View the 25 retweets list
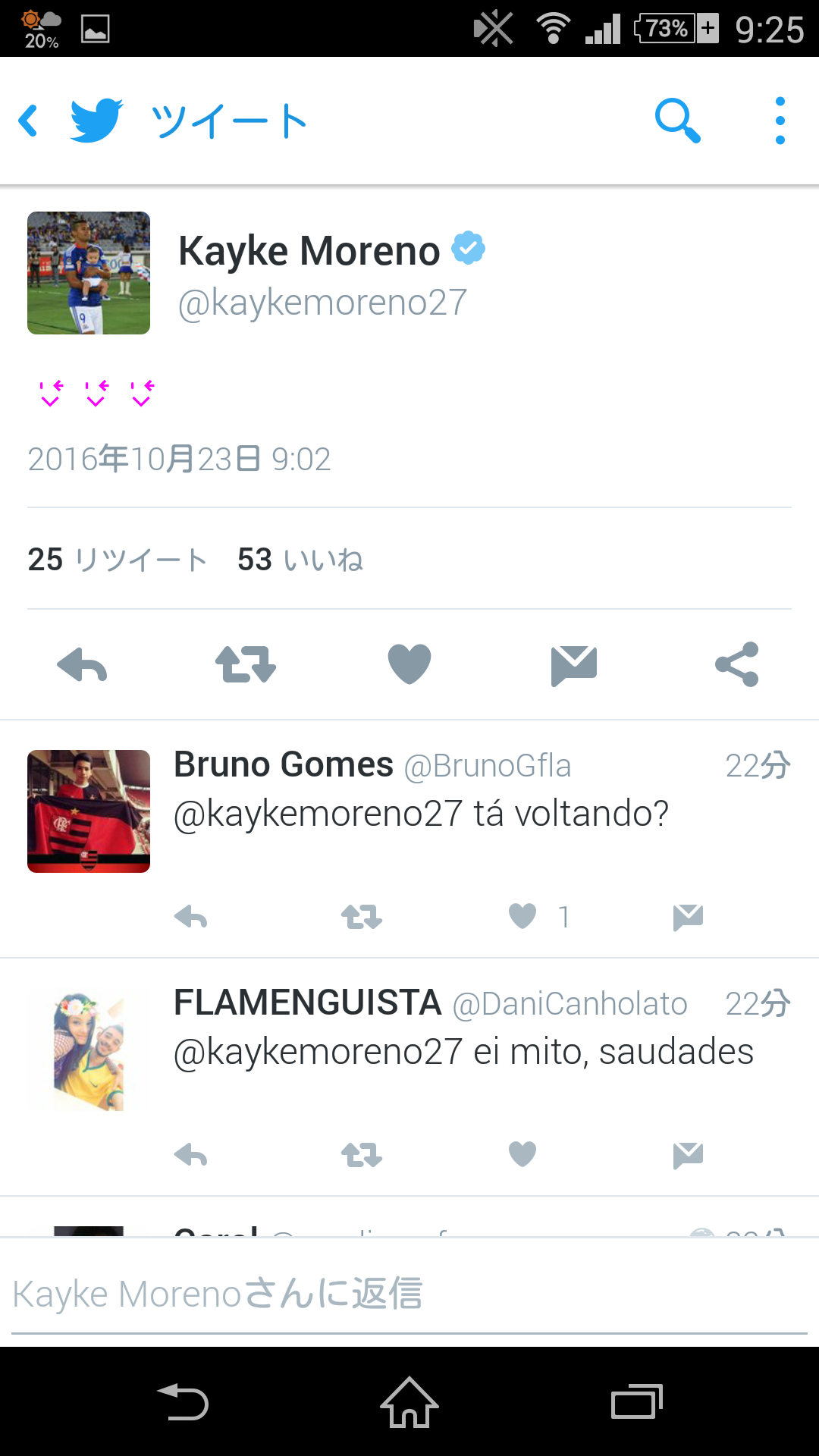The image size is (819, 1456). click(x=118, y=560)
